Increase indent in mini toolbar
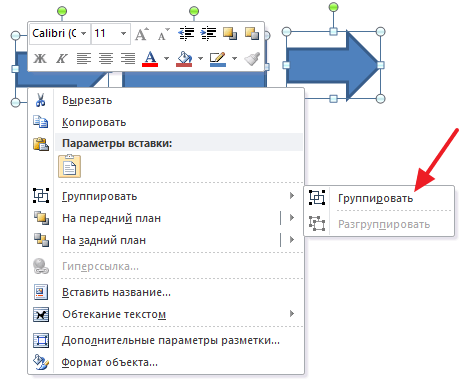This screenshot has width=462, height=382. pos(208,34)
